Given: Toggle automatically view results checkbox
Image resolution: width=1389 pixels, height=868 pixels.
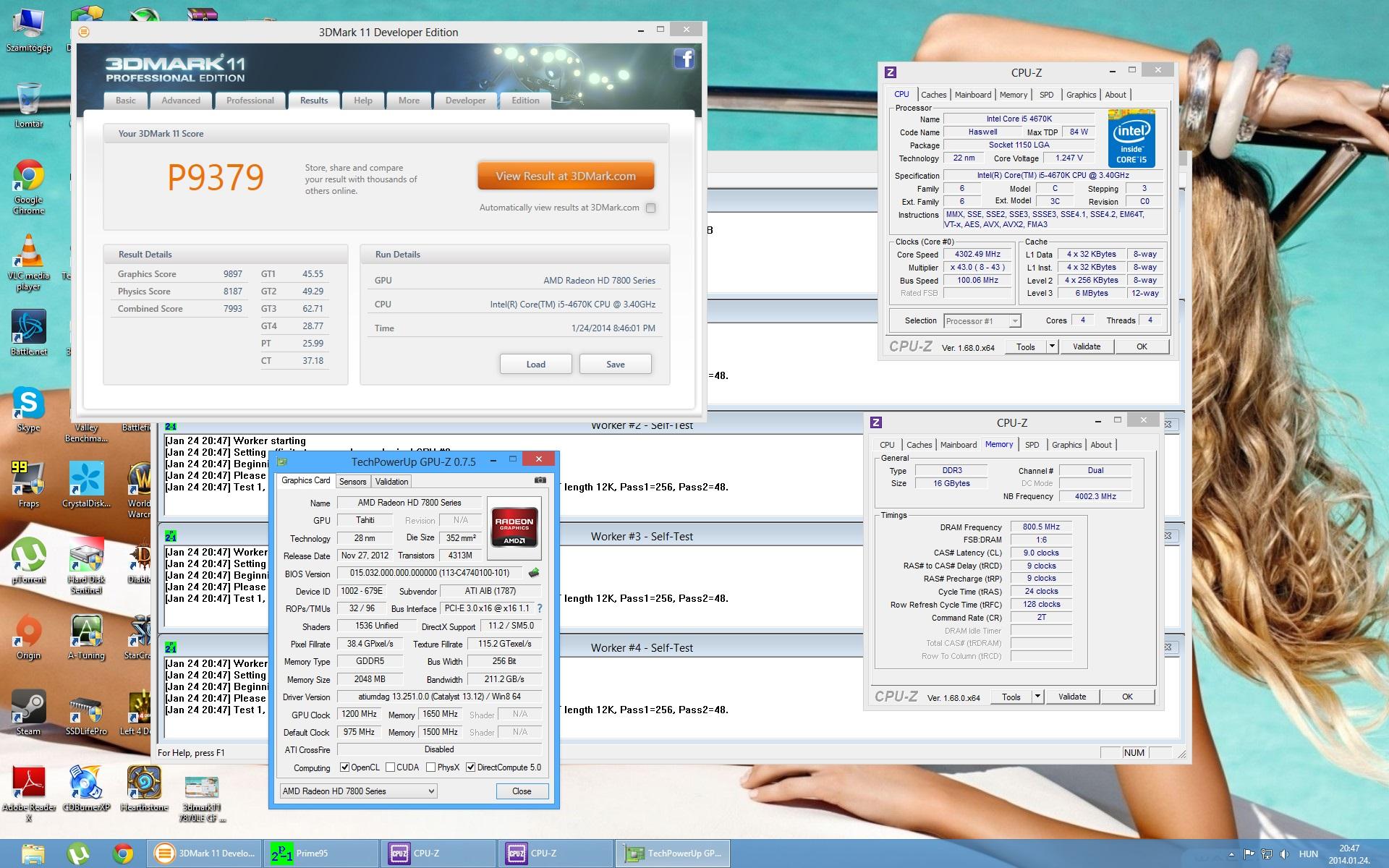Looking at the screenshot, I should tap(650, 208).
